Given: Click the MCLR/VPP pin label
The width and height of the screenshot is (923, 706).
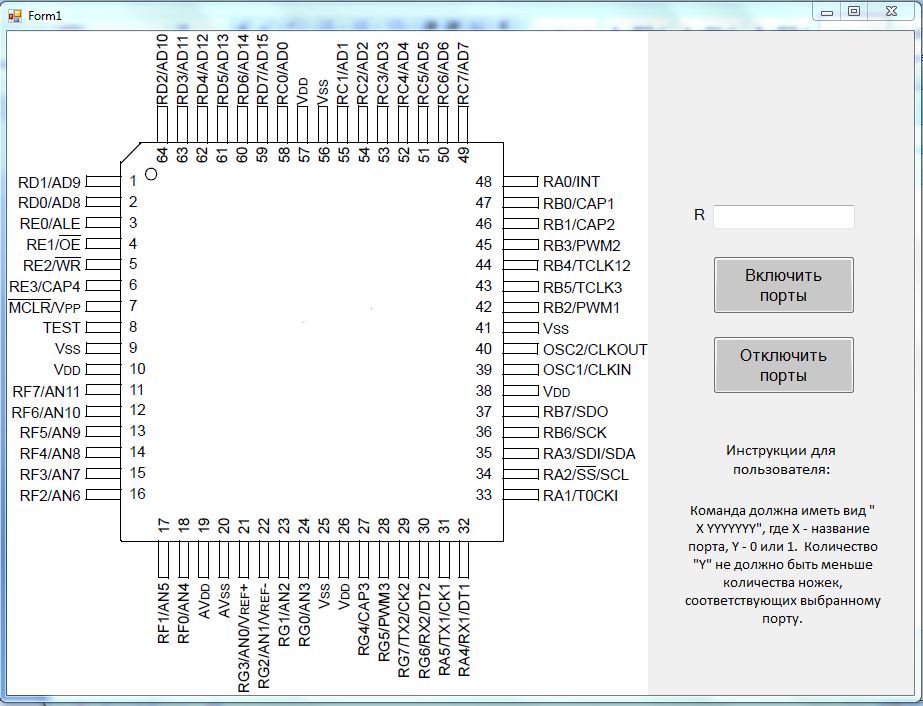Looking at the screenshot, I should [x=45, y=307].
